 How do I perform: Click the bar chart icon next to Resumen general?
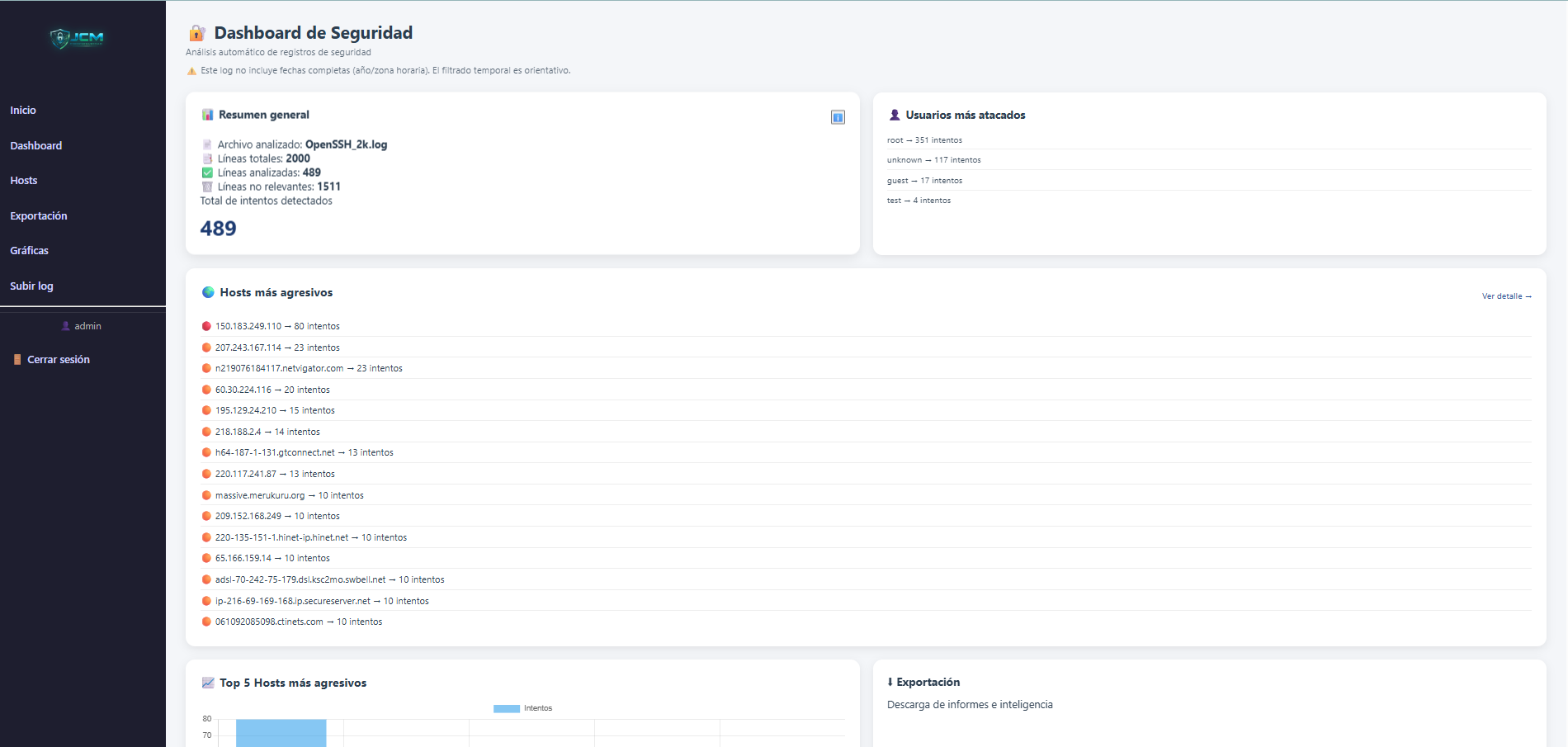207,115
